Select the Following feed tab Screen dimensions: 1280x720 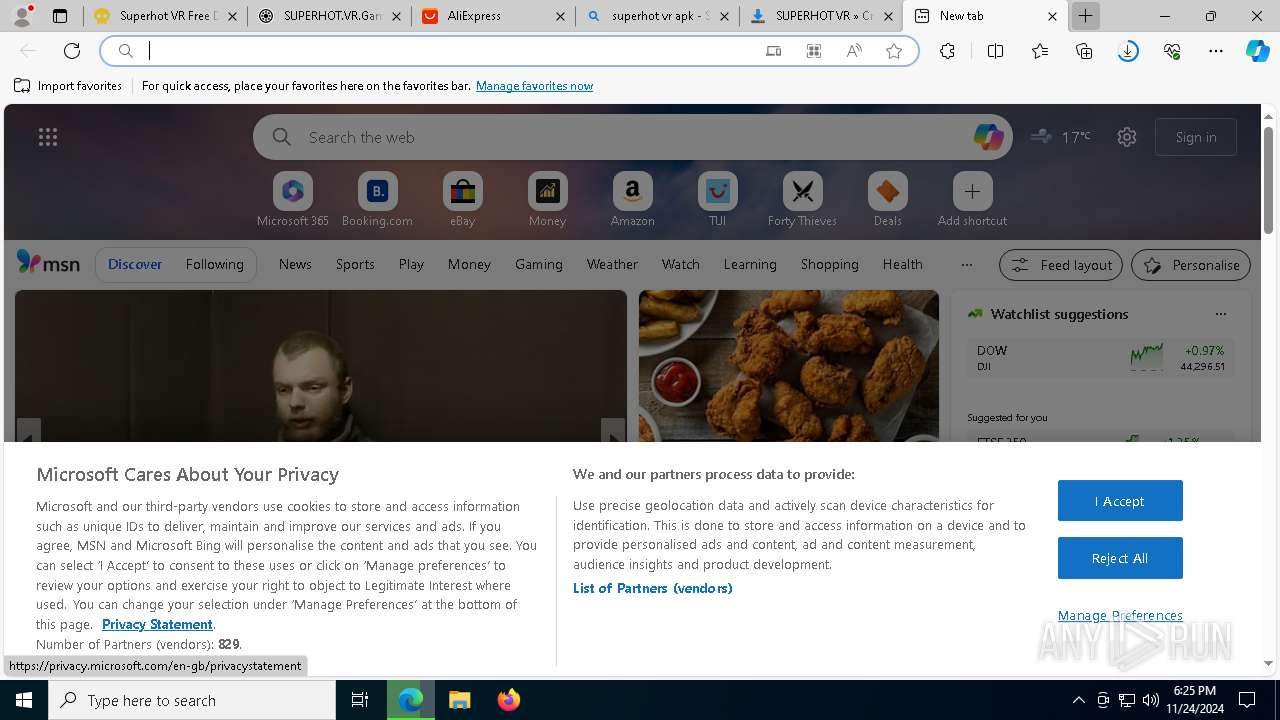point(214,264)
